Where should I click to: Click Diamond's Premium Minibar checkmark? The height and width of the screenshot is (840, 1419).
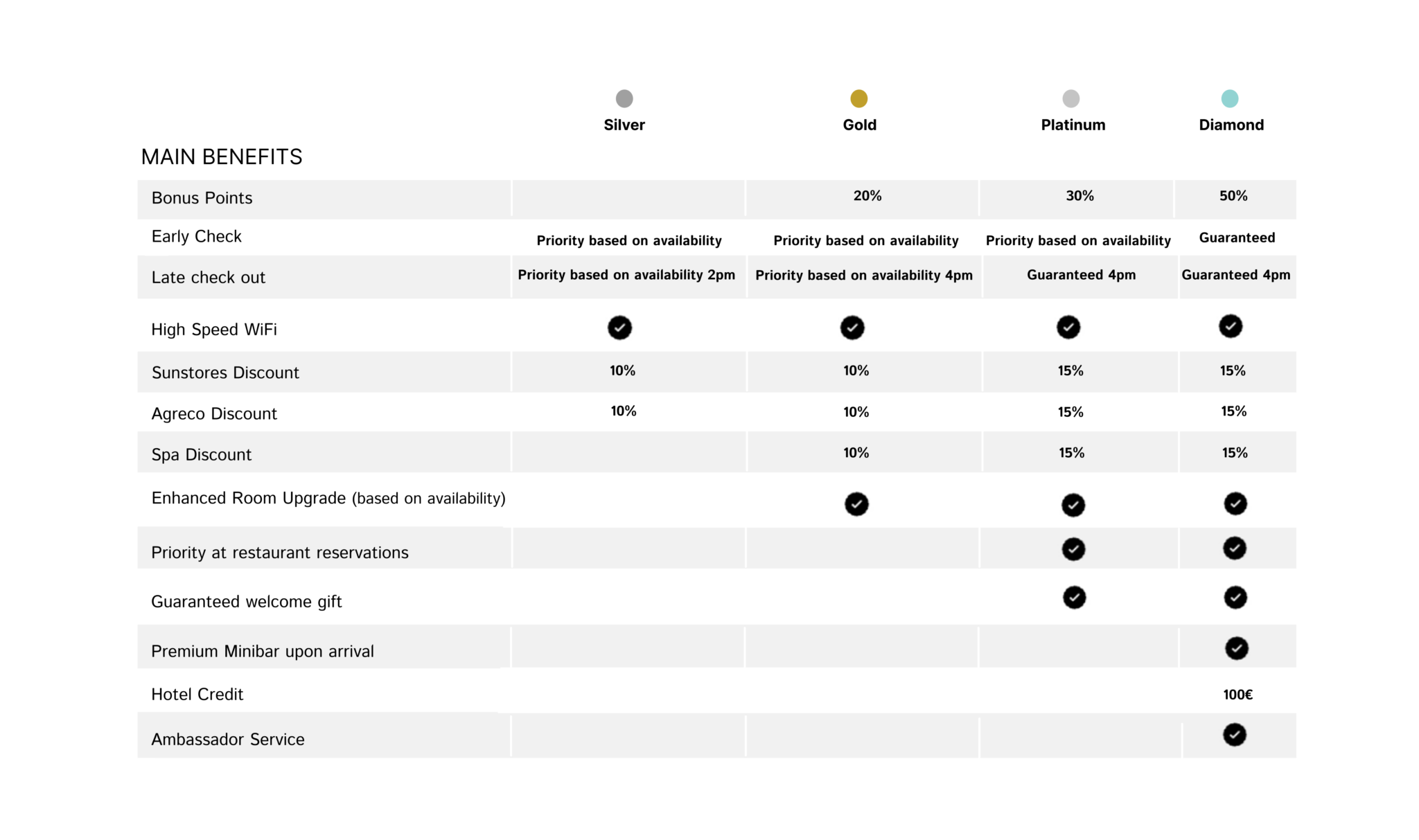[1237, 648]
